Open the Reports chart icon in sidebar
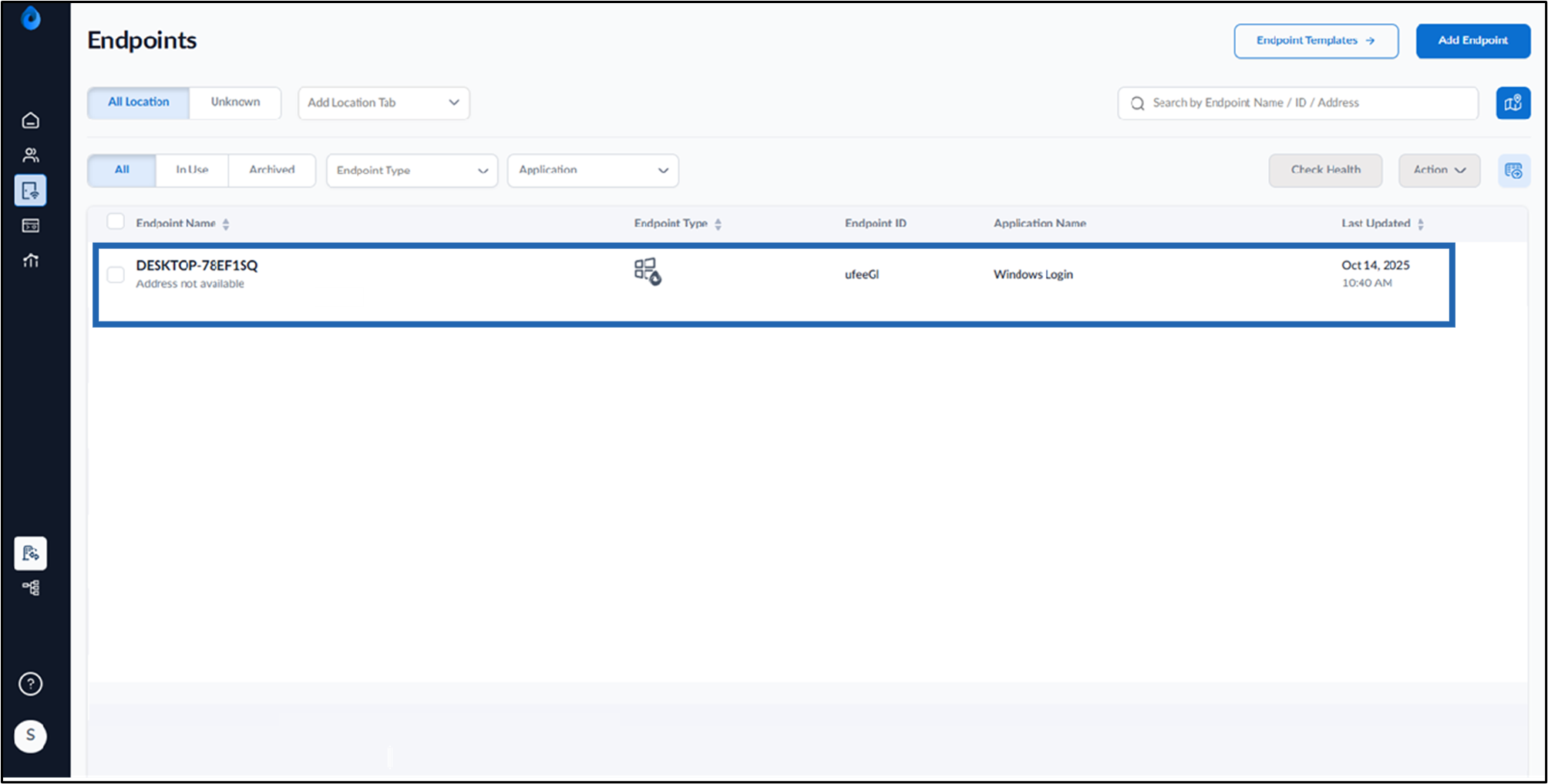 click(31, 261)
